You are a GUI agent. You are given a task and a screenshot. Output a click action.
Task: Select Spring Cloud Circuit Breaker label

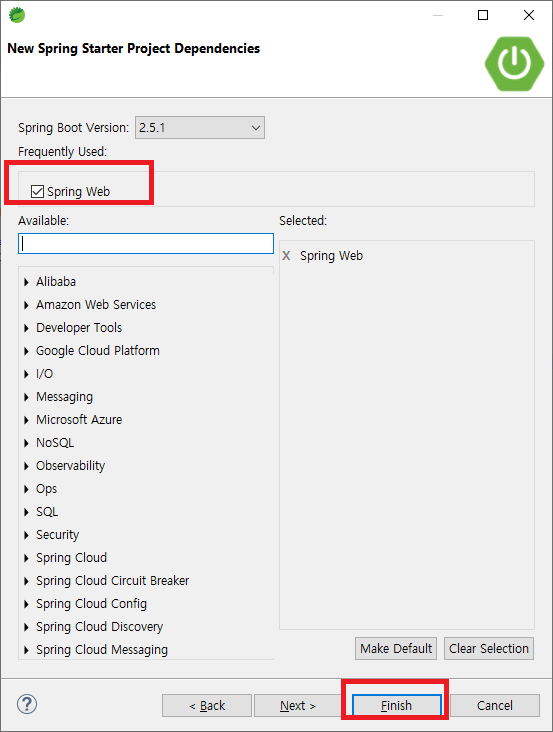[x=112, y=581]
